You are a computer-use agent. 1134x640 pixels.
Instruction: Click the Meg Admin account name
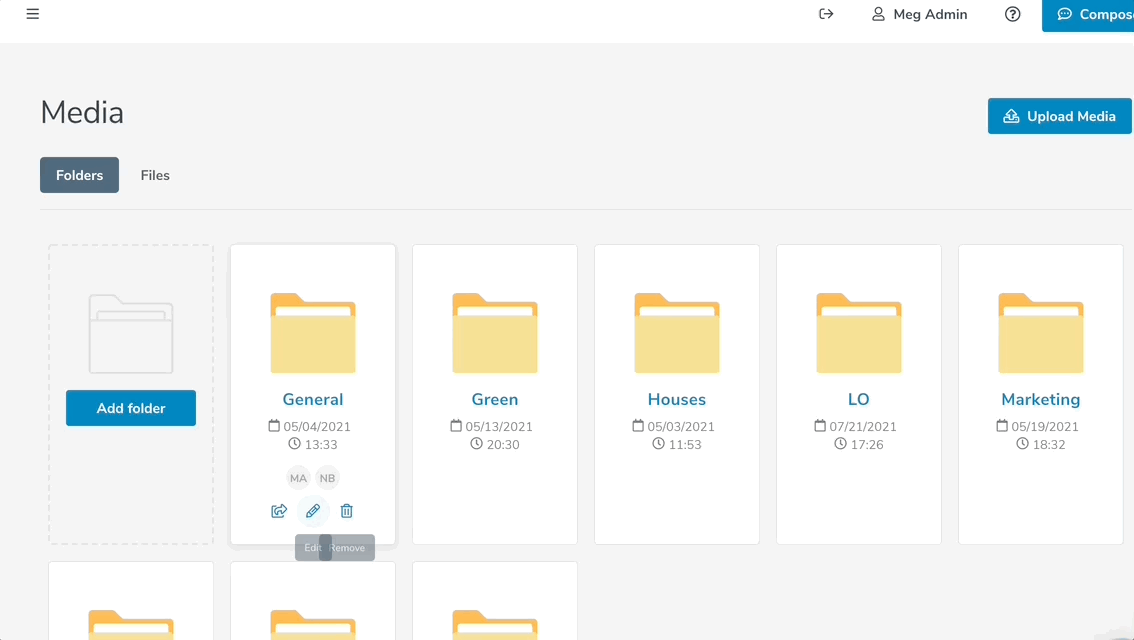pyautogui.click(x=930, y=14)
